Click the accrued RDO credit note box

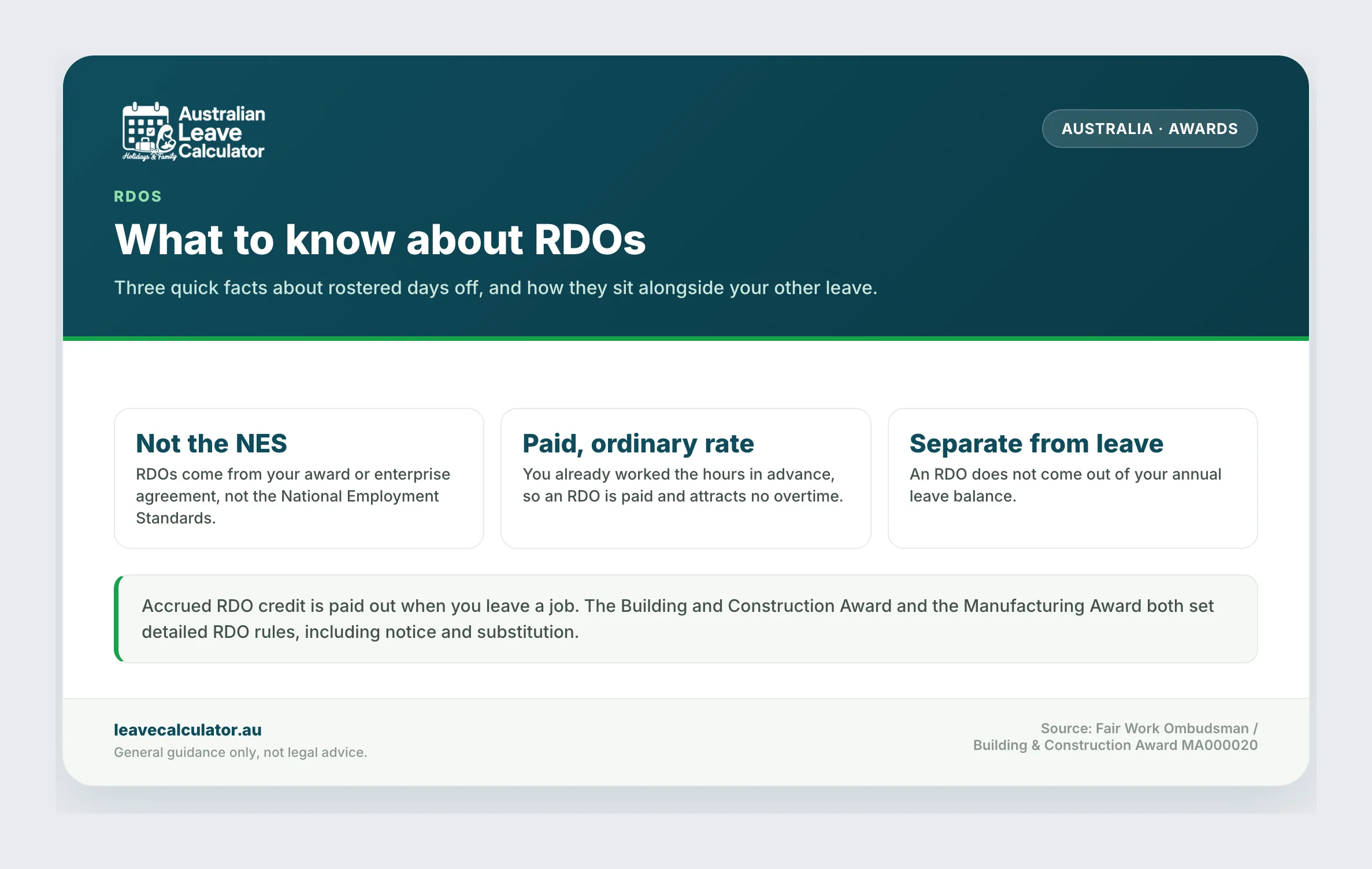(686, 619)
